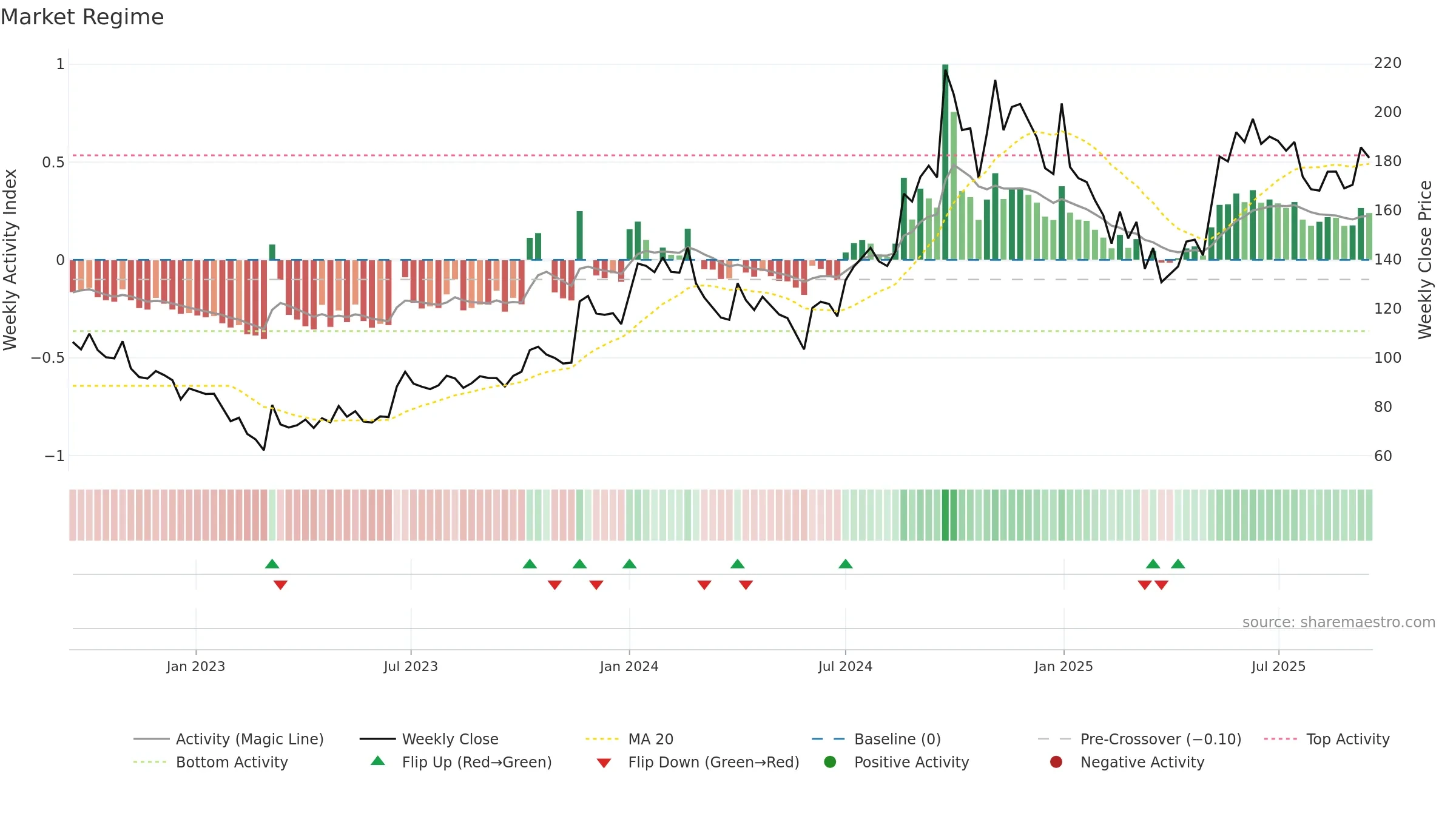The image size is (1456, 819).
Task: Click the Jul 2025 x-axis label
Action: (1278, 666)
